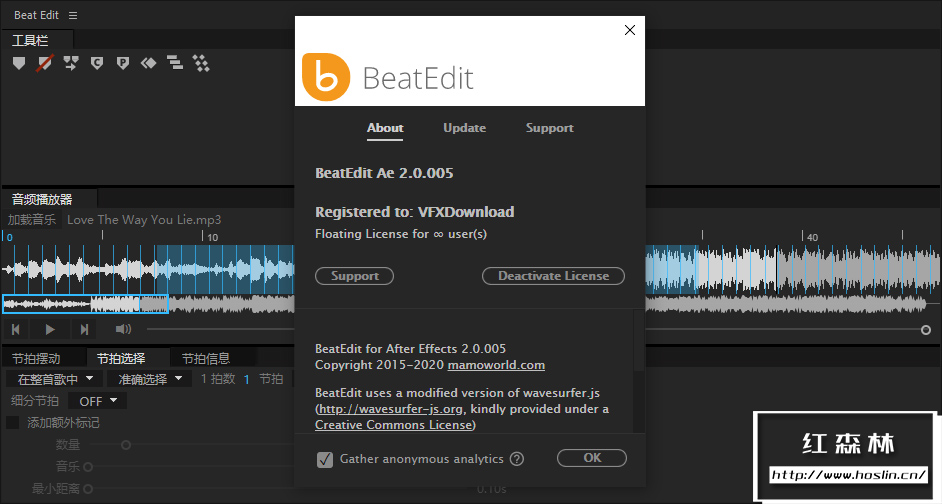Click the Deactivate License button

[553, 276]
